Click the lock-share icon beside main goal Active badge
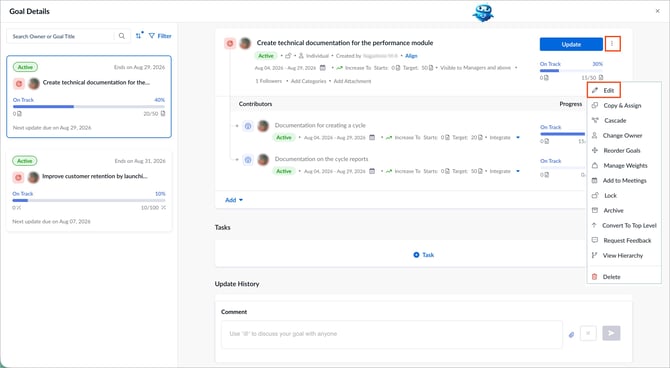The width and height of the screenshot is (670, 368). click(288, 56)
